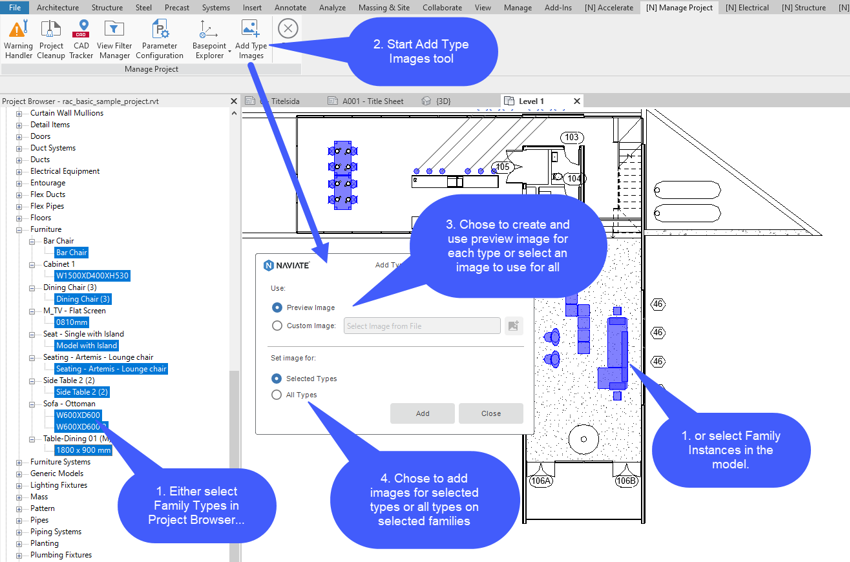Select the Bar Chair type item

[x=72, y=253]
